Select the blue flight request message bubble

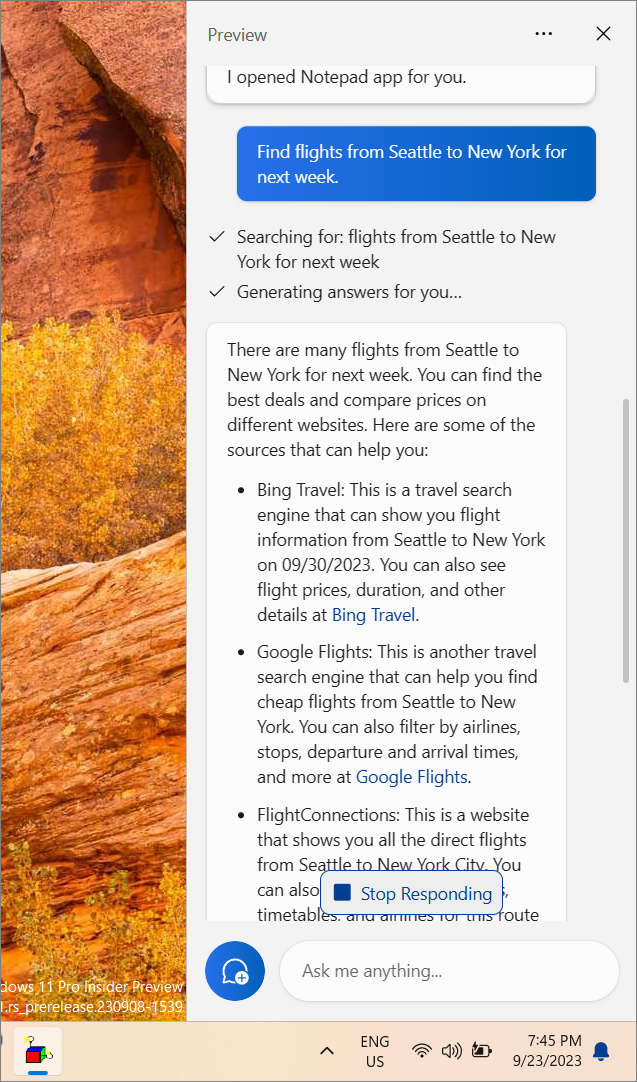click(416, 163)
